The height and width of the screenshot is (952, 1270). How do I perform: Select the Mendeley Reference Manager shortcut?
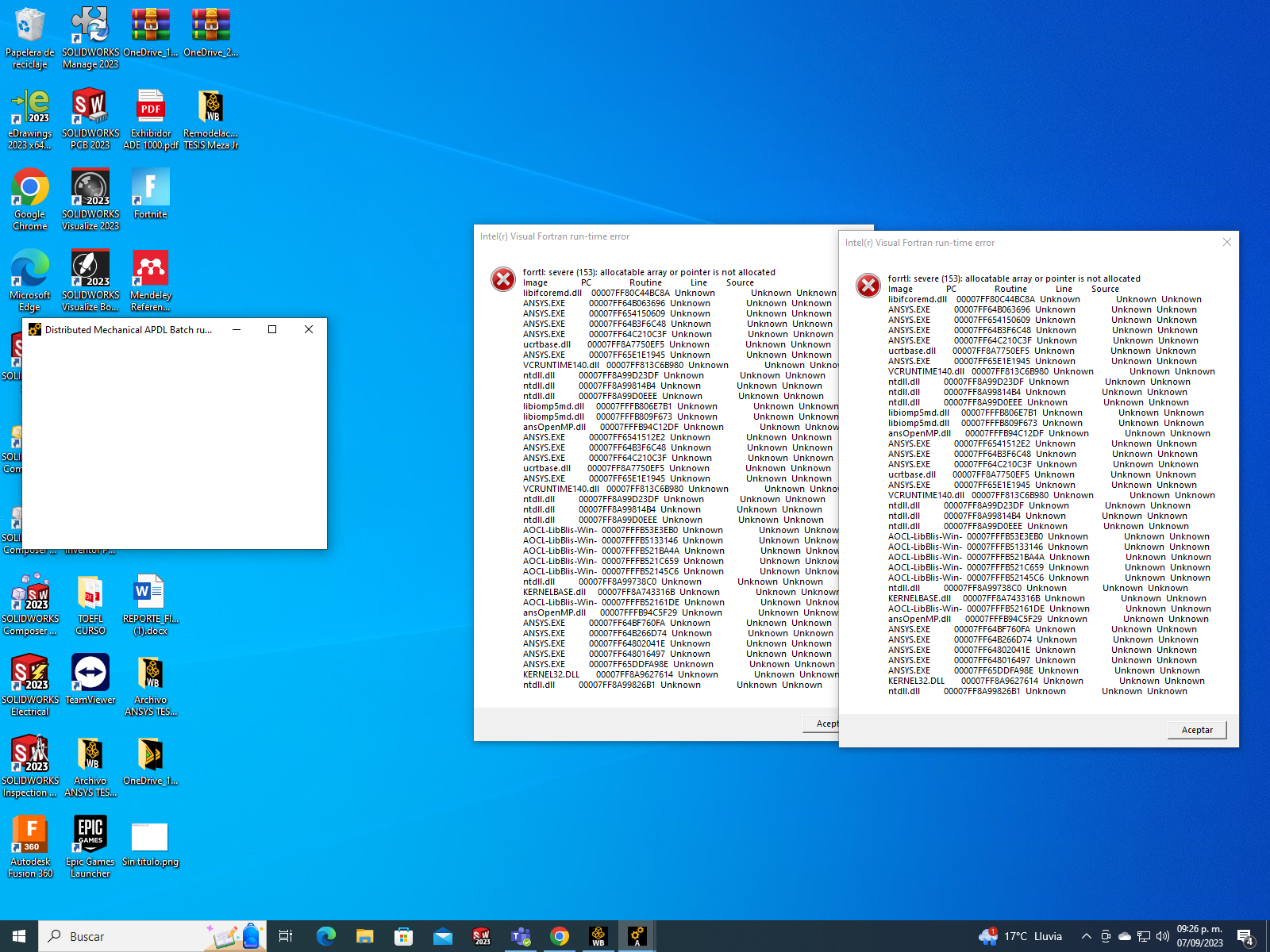tap(151, 280)
